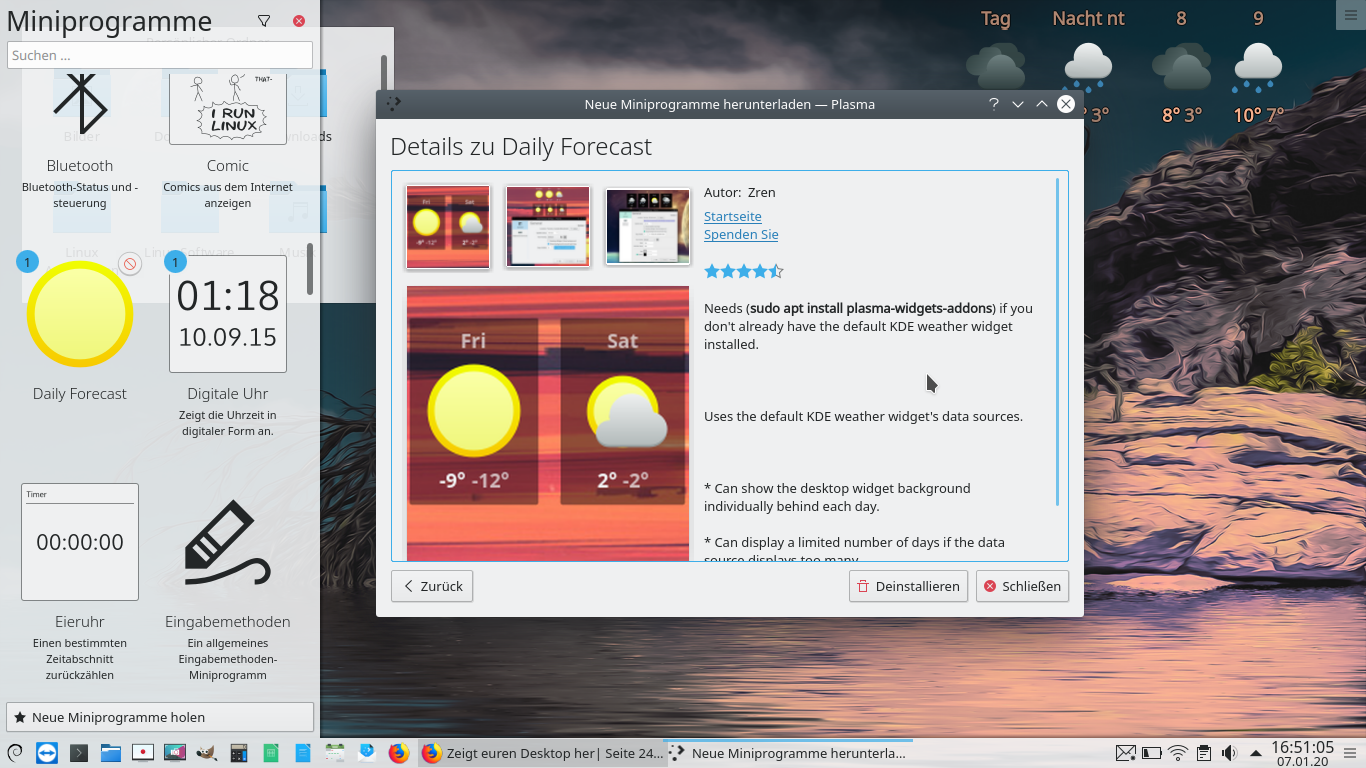
Task: Open LibreOffice Calc from the taskbar
Action: (x=271, y=753)
